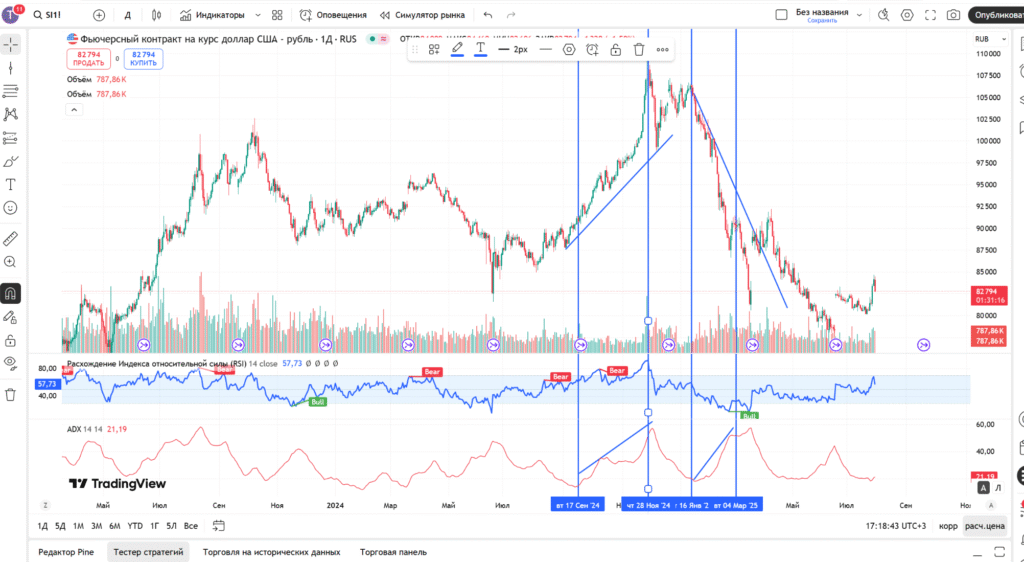1024x562 pixels.
Task: Select the 1Д date range
Action: [42, 526]
